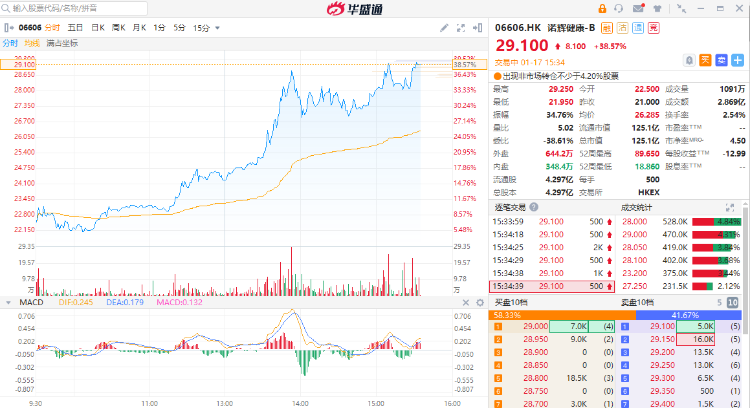Image resolution: width=750 pixels, height=408 pixels.
Task: Open the skin theme shirt icon
Action: coord(658,9)
